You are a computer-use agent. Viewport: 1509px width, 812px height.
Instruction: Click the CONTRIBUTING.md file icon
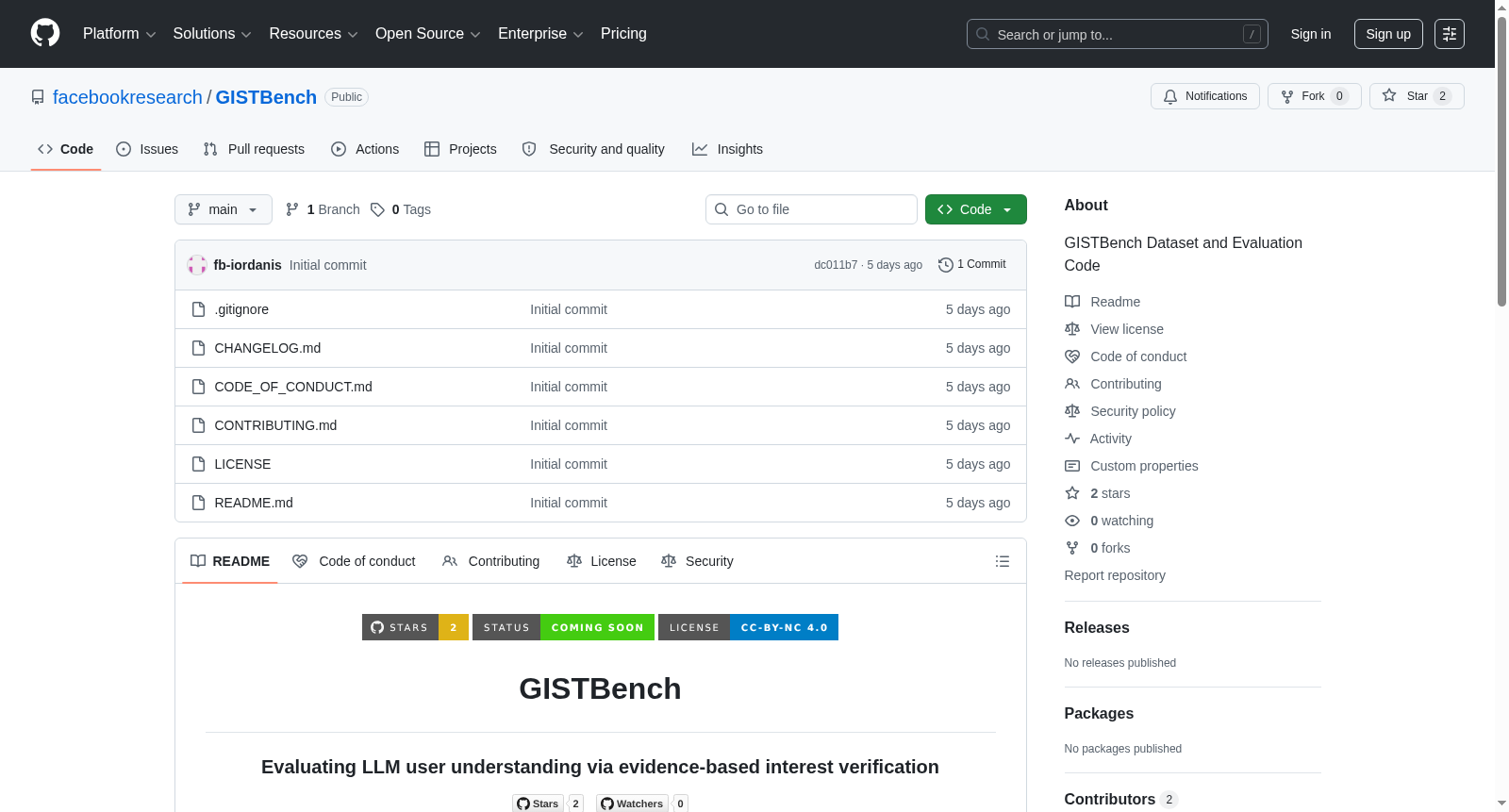(x=199, y=425)
